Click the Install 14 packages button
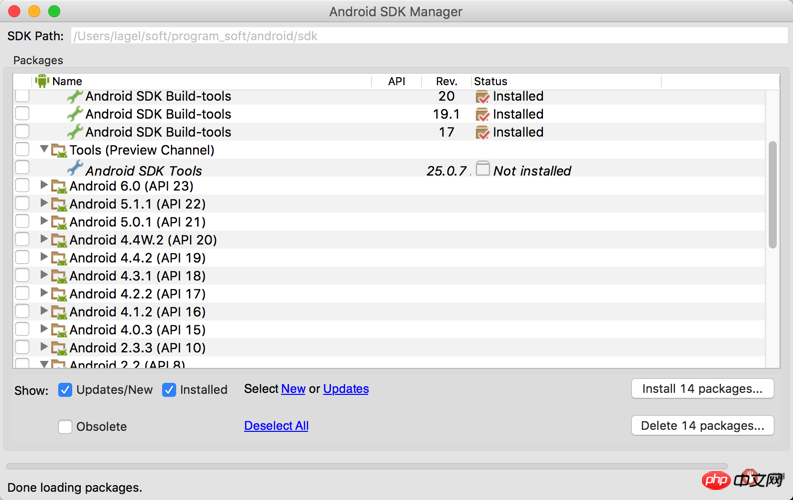793x500 pixels. tap(702, 389)
